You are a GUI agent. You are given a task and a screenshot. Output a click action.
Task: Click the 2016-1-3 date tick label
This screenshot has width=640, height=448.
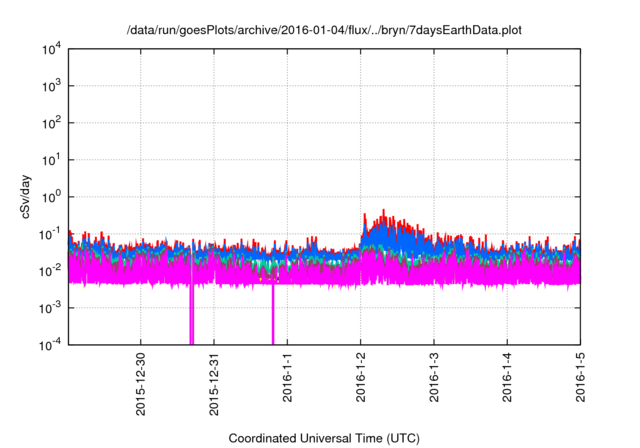[434, 377]
